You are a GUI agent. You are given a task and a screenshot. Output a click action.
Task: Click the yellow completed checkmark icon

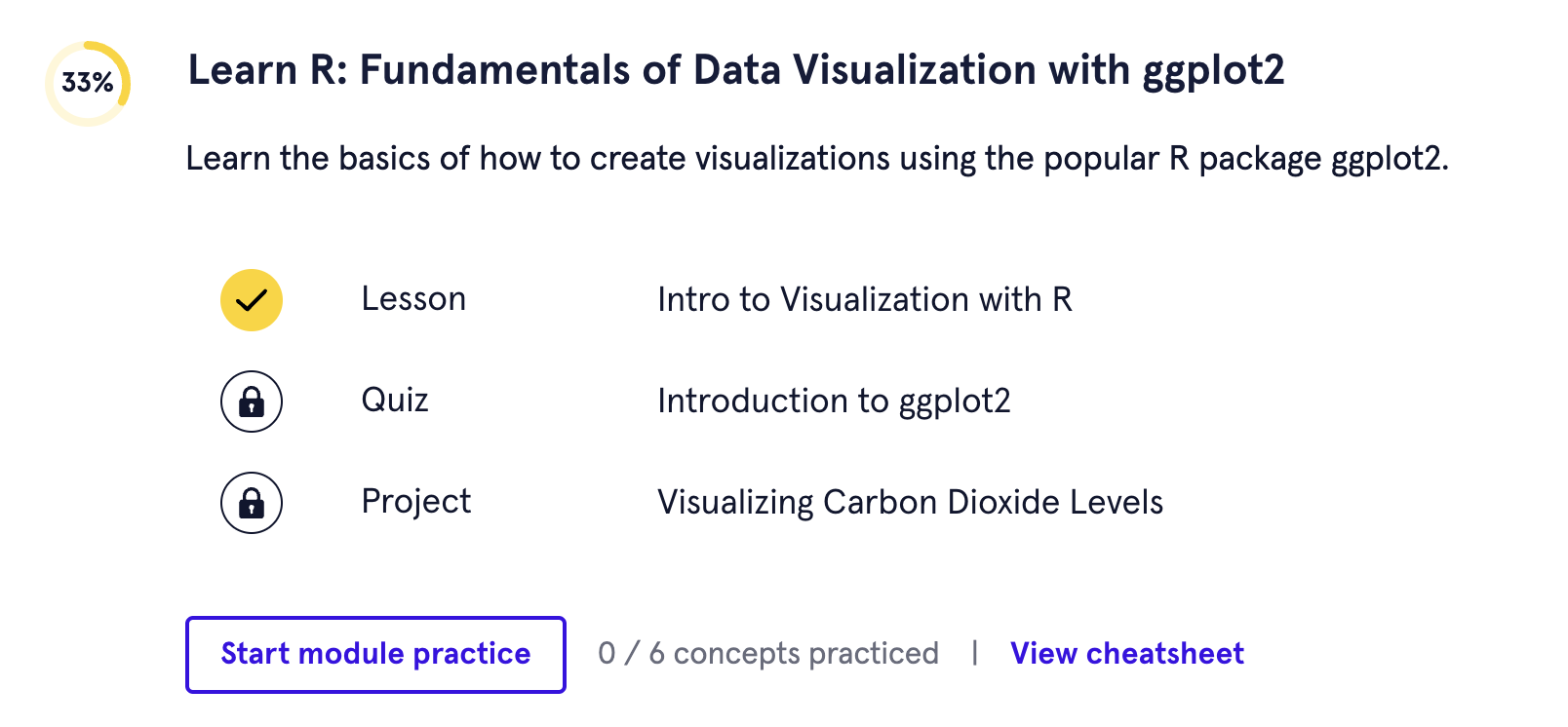point(252,300)
